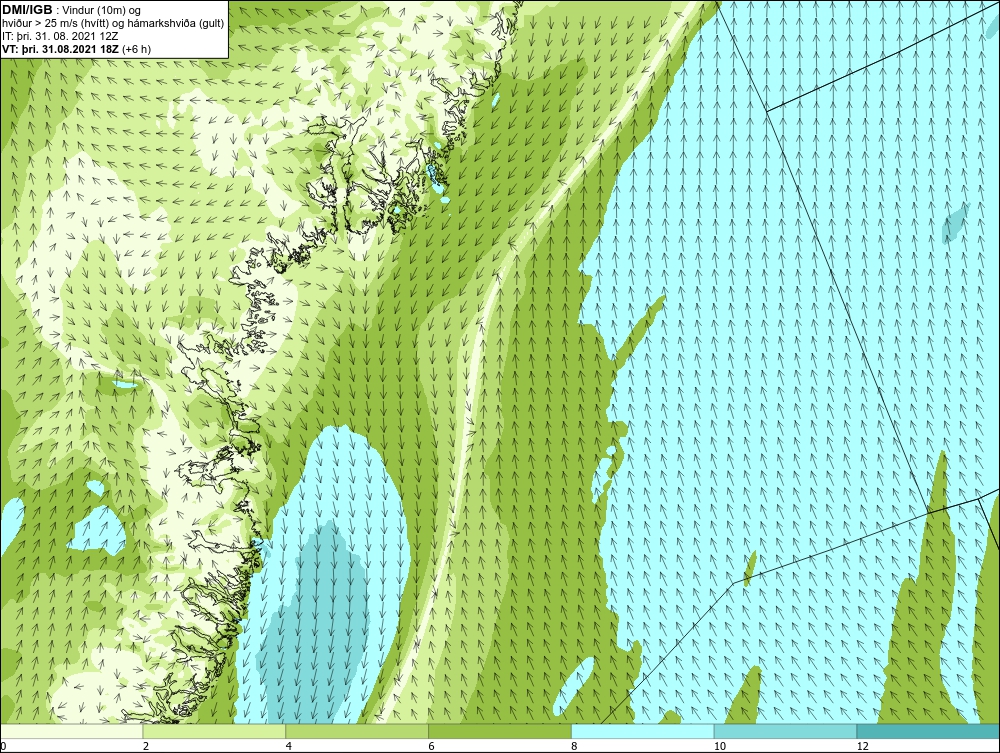This screenshot has width=1000, height=753.
Task: Select the 8–10 m/s light cyan swatch
Action: tap(643, 731)
